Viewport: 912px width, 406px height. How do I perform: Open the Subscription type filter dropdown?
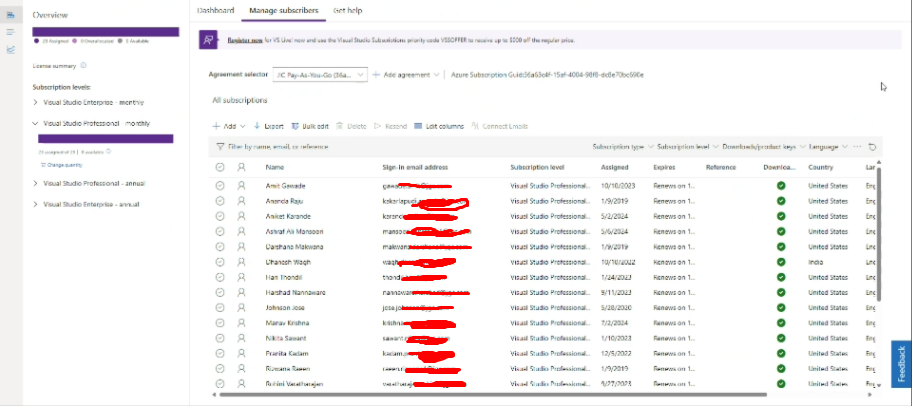[623, 147]
